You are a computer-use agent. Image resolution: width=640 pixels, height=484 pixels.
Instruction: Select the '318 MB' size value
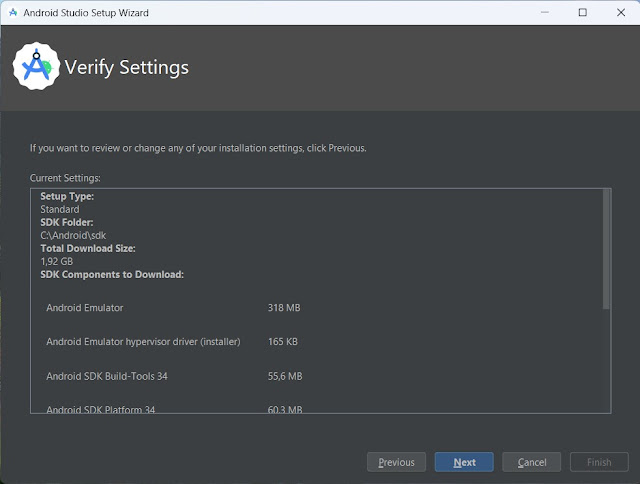(x=284, y=308)
